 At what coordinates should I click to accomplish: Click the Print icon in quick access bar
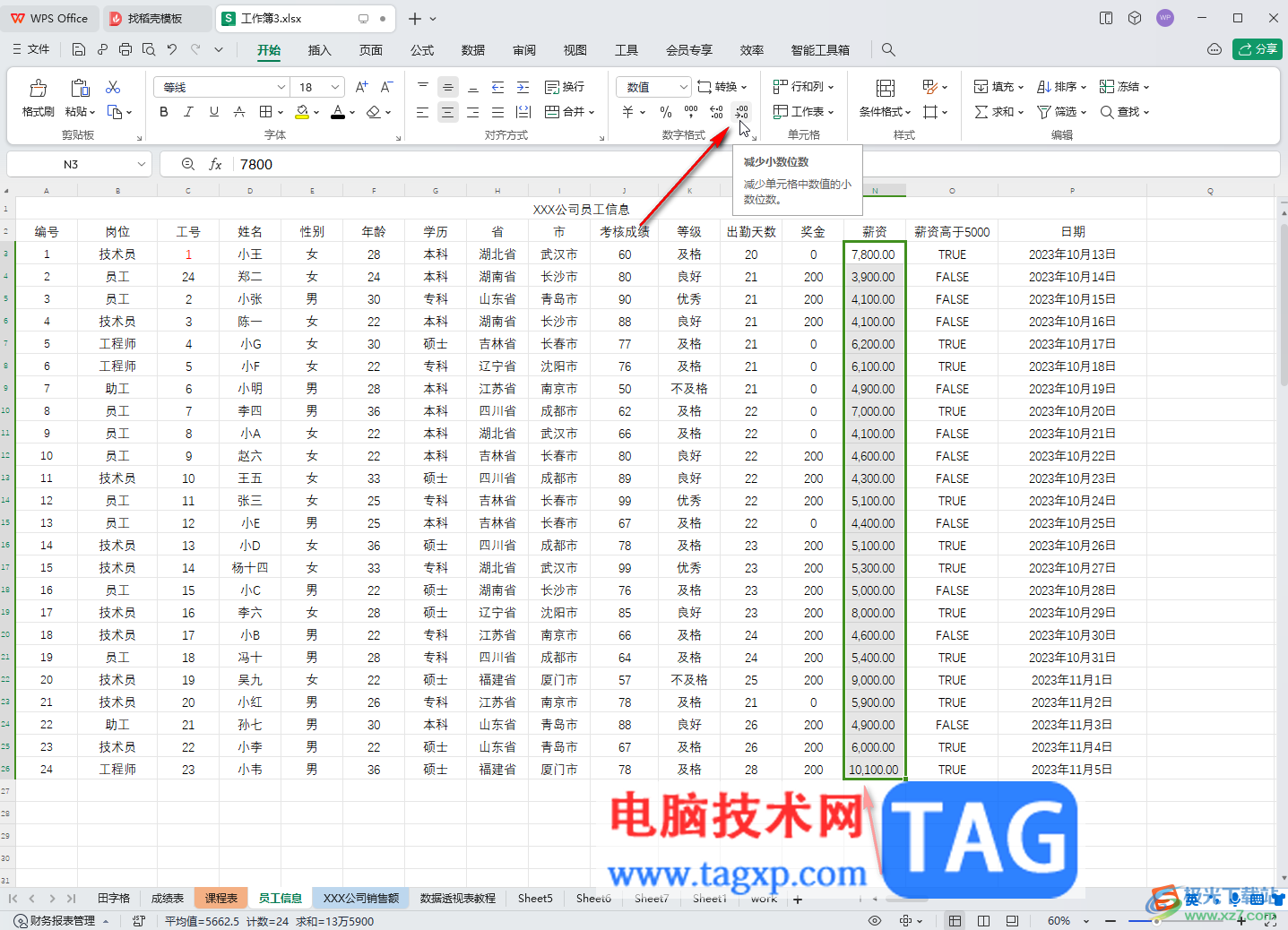pyautogui.click(x=125, y=49)
